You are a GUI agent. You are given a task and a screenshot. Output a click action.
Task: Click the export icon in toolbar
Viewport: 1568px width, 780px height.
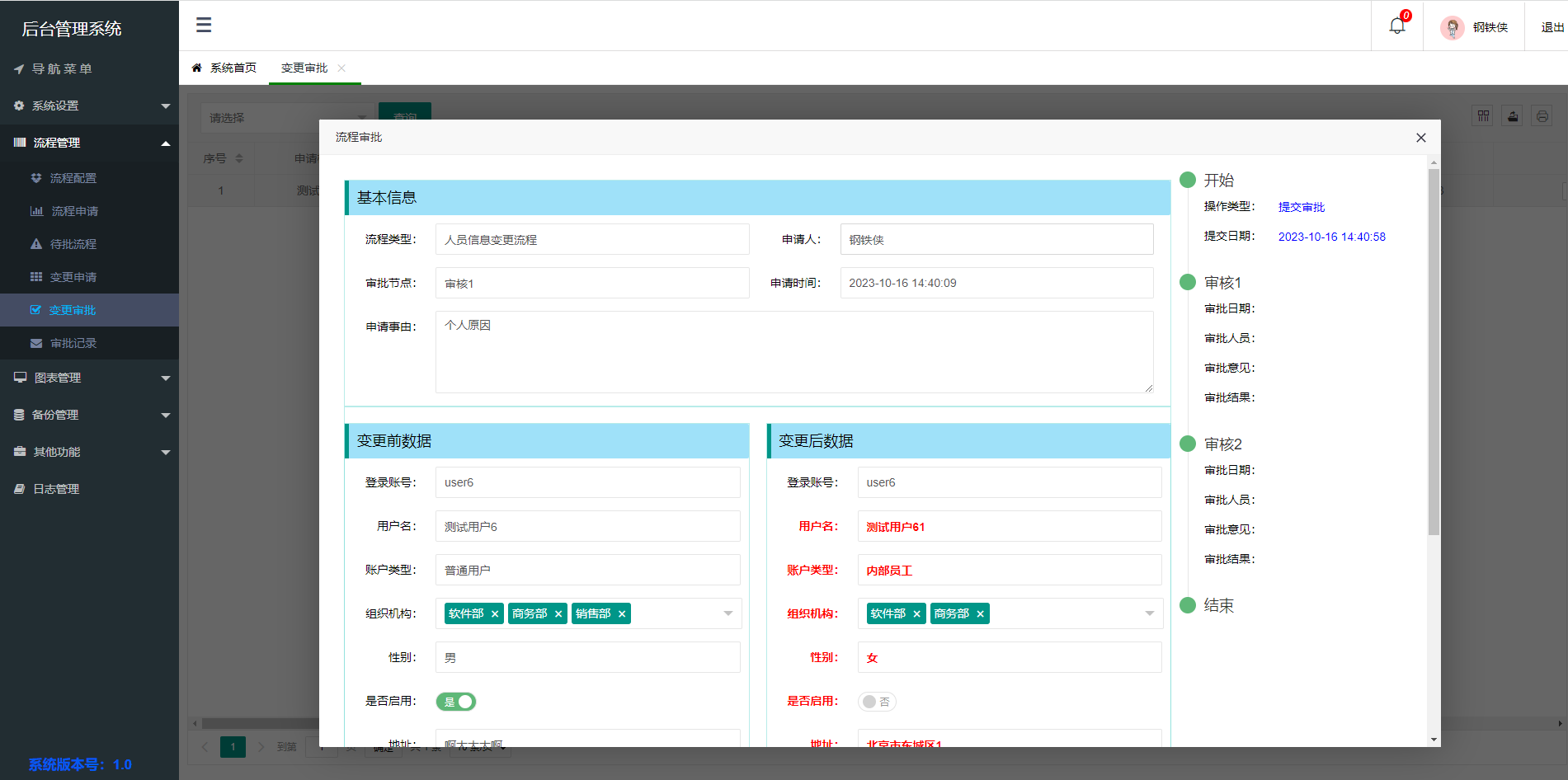coord(1512,115)
